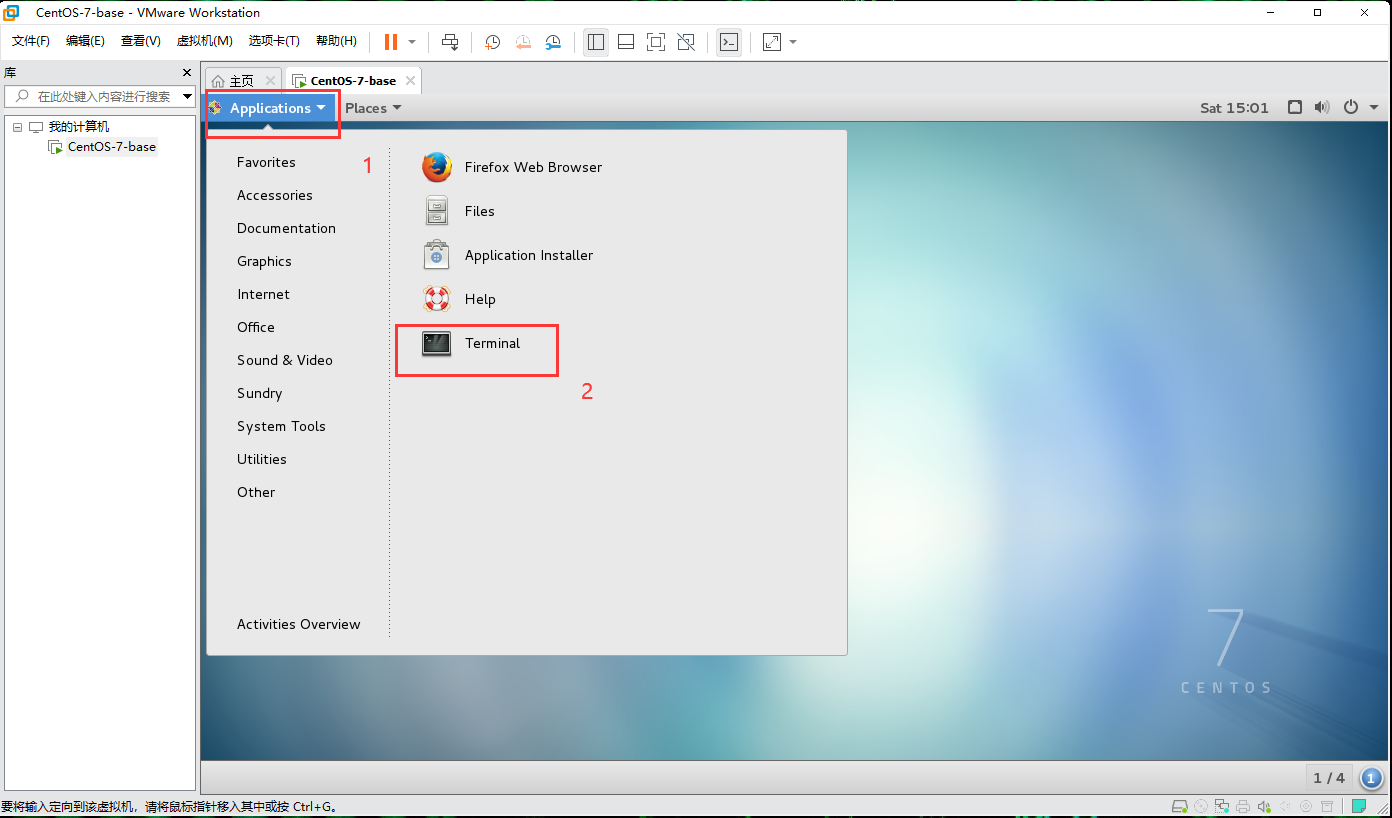Close the 主页 home tab
The image size is (1392, 818).
[x=270, y=81]
